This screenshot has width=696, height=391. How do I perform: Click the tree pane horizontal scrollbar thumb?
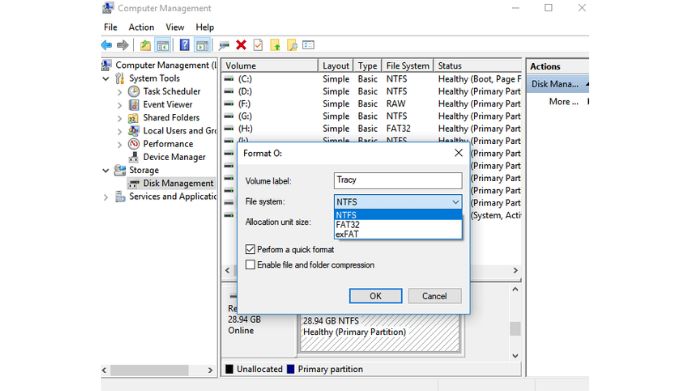pos(150,370)
